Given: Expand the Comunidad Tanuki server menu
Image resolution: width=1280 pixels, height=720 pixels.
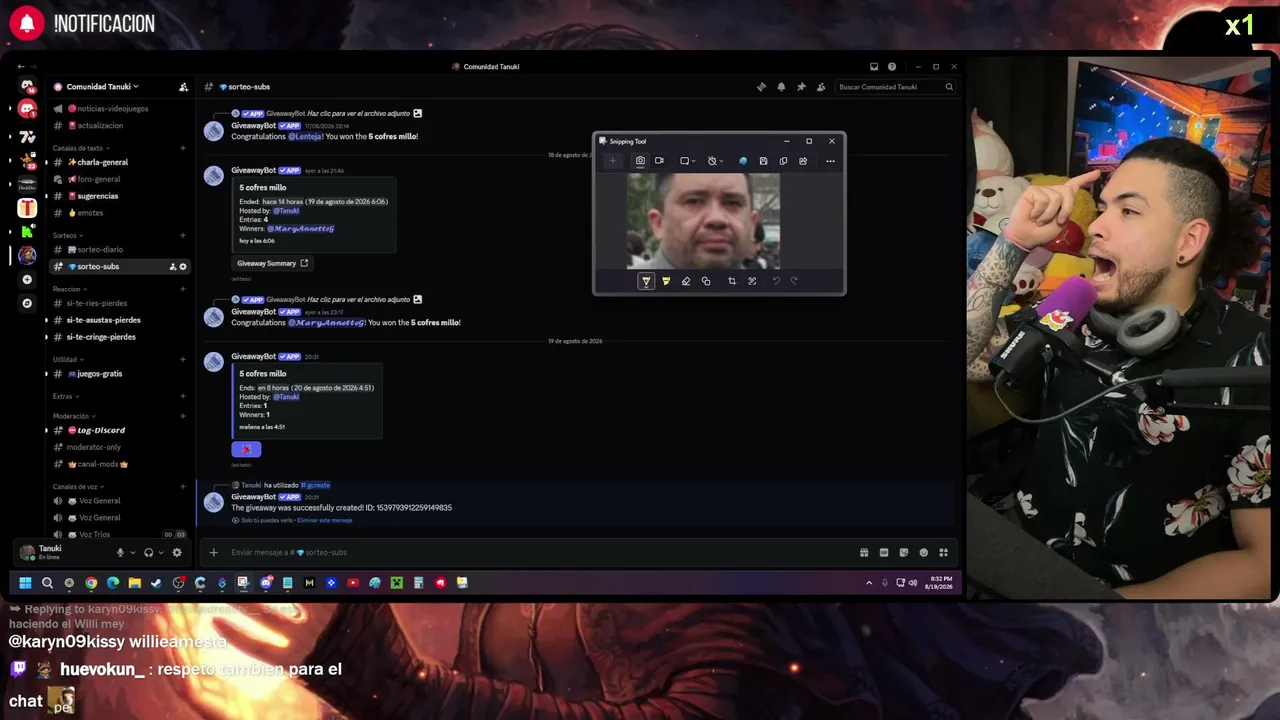Looking at the screenshot, I should (103, 87).
